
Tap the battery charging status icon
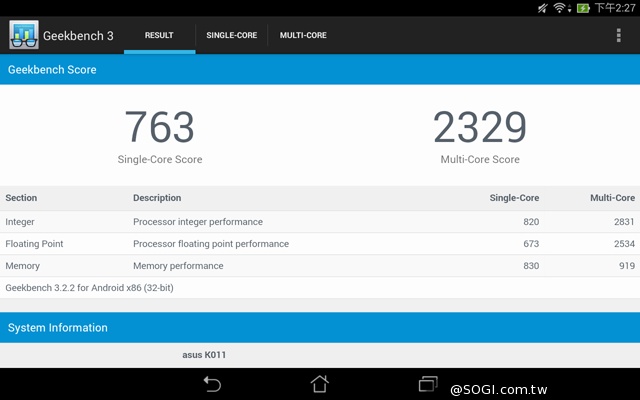[x=583, y=8]
